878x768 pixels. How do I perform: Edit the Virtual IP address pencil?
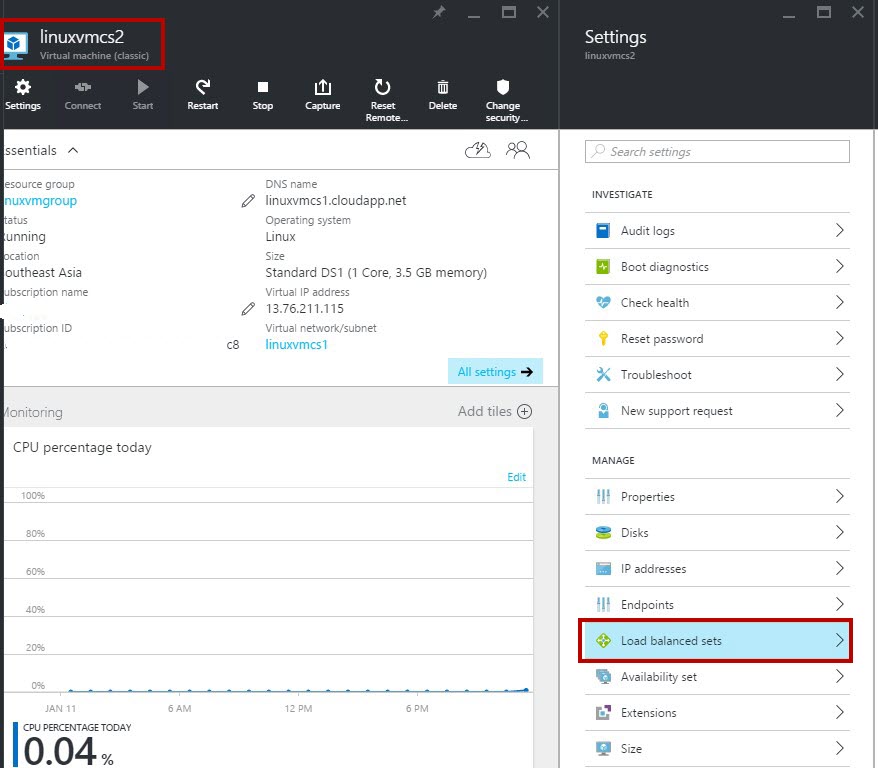[x=248, y=309]
